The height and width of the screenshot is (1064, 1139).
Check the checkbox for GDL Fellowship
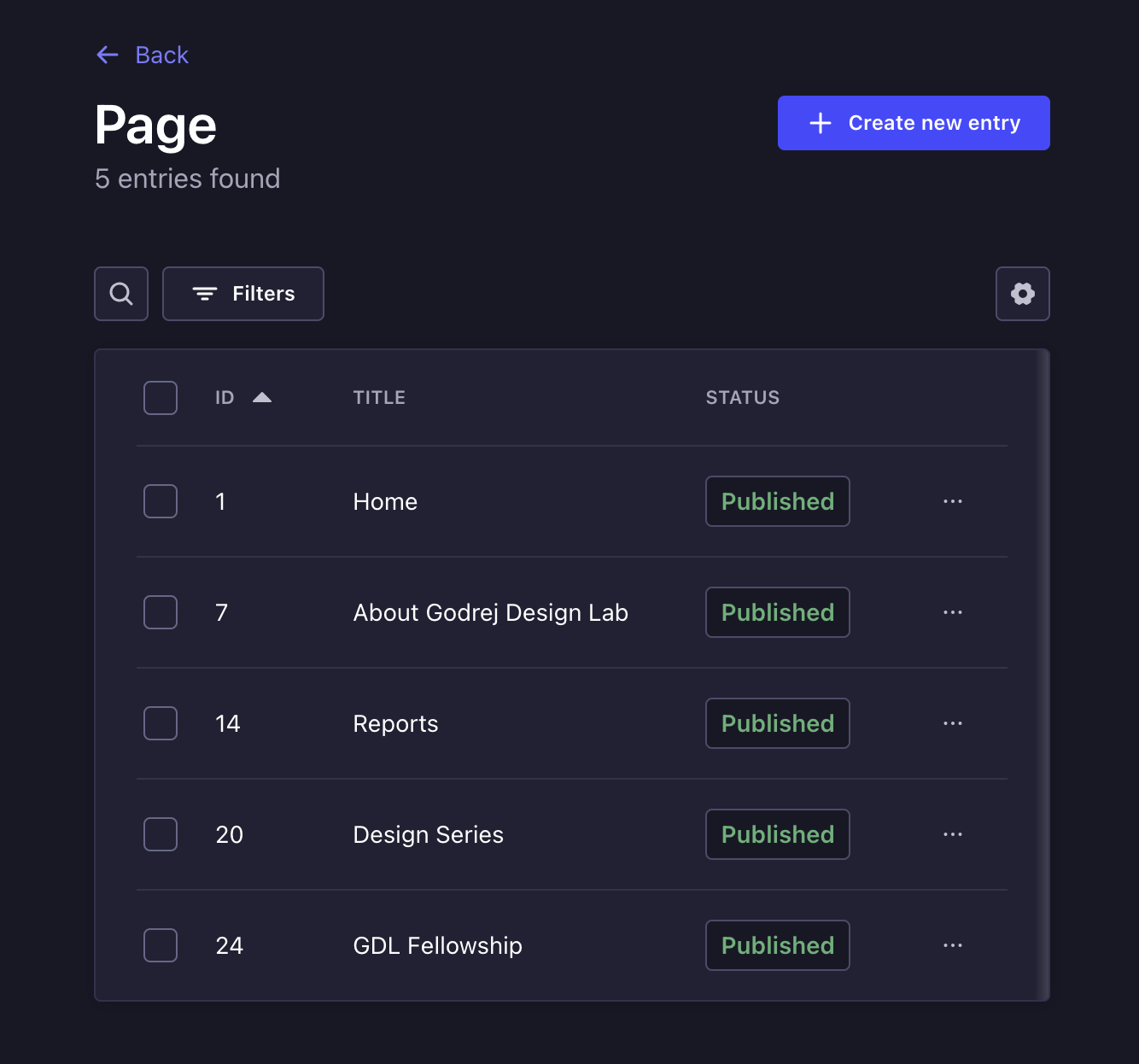point(160,945)
